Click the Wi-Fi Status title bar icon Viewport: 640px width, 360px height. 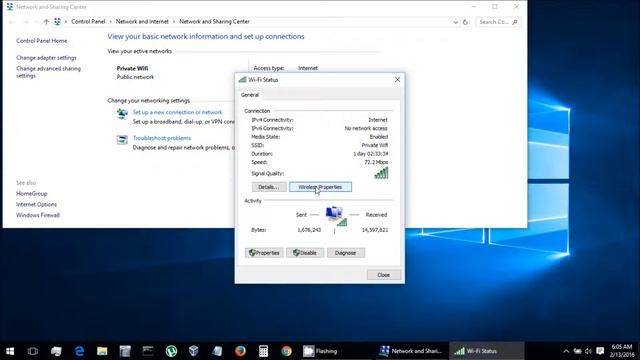pos(242,80)
